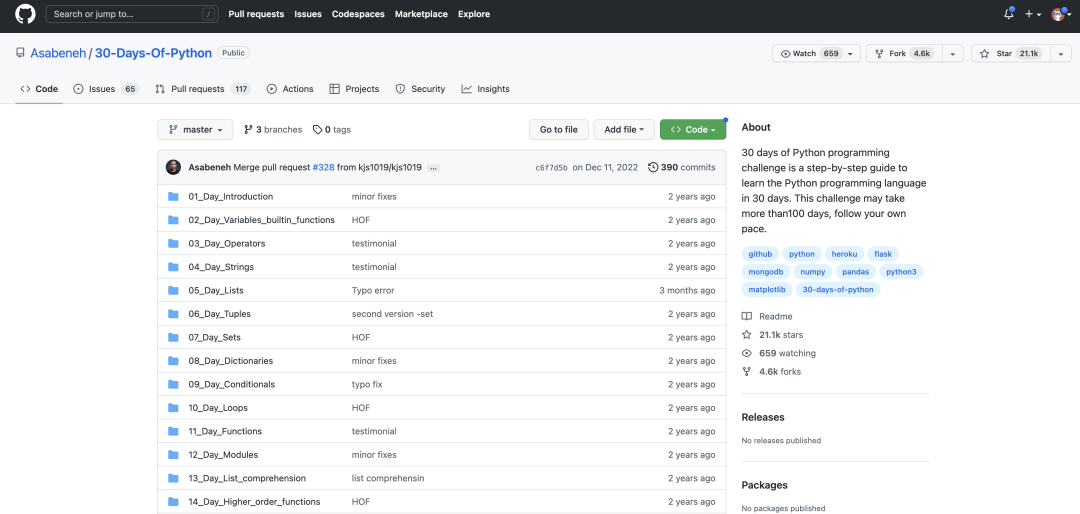This screenshot has height=514, width=1080.
Task: Watch the repository
Action: [808, 54]
